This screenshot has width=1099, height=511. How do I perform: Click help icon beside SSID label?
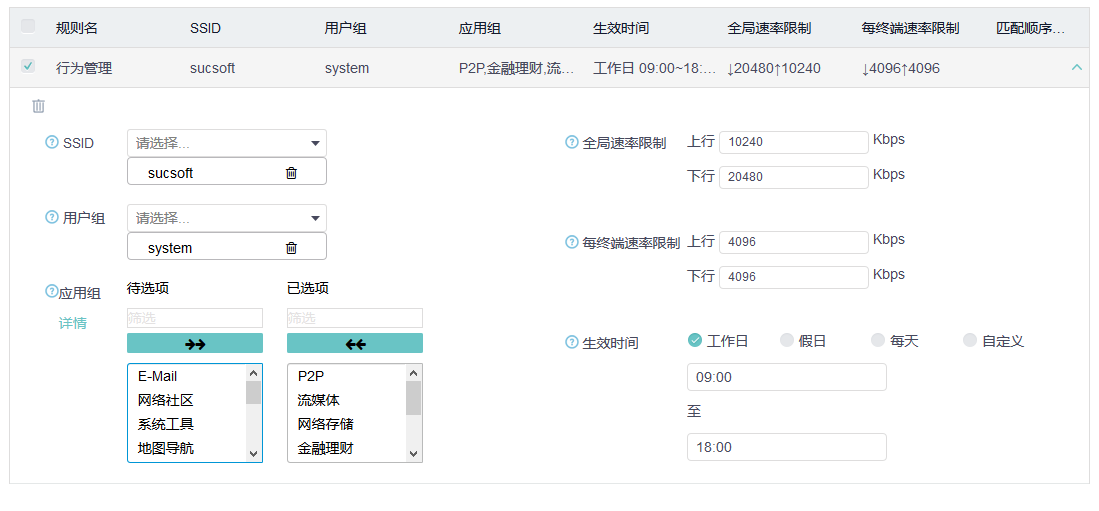(52, 142)
